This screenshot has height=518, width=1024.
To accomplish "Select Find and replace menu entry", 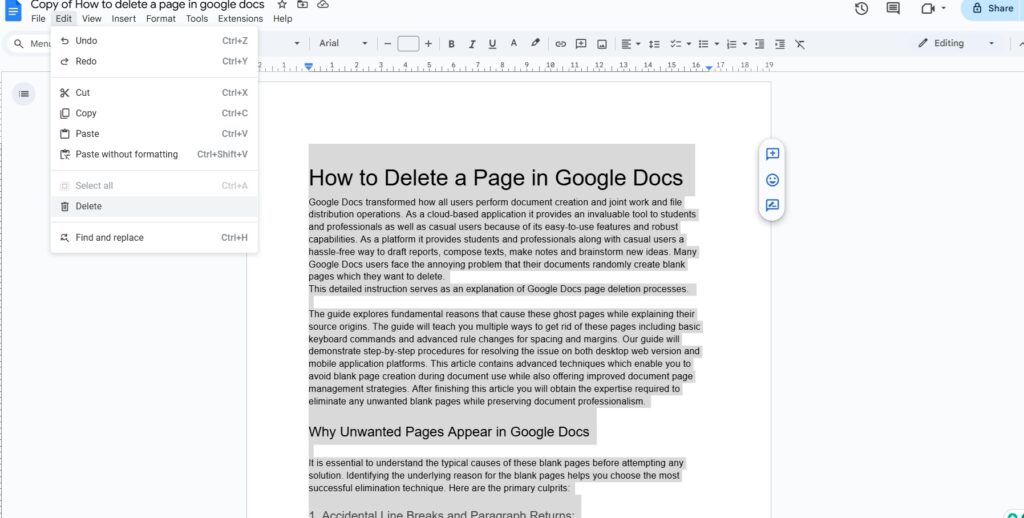I will pos(109,238).
